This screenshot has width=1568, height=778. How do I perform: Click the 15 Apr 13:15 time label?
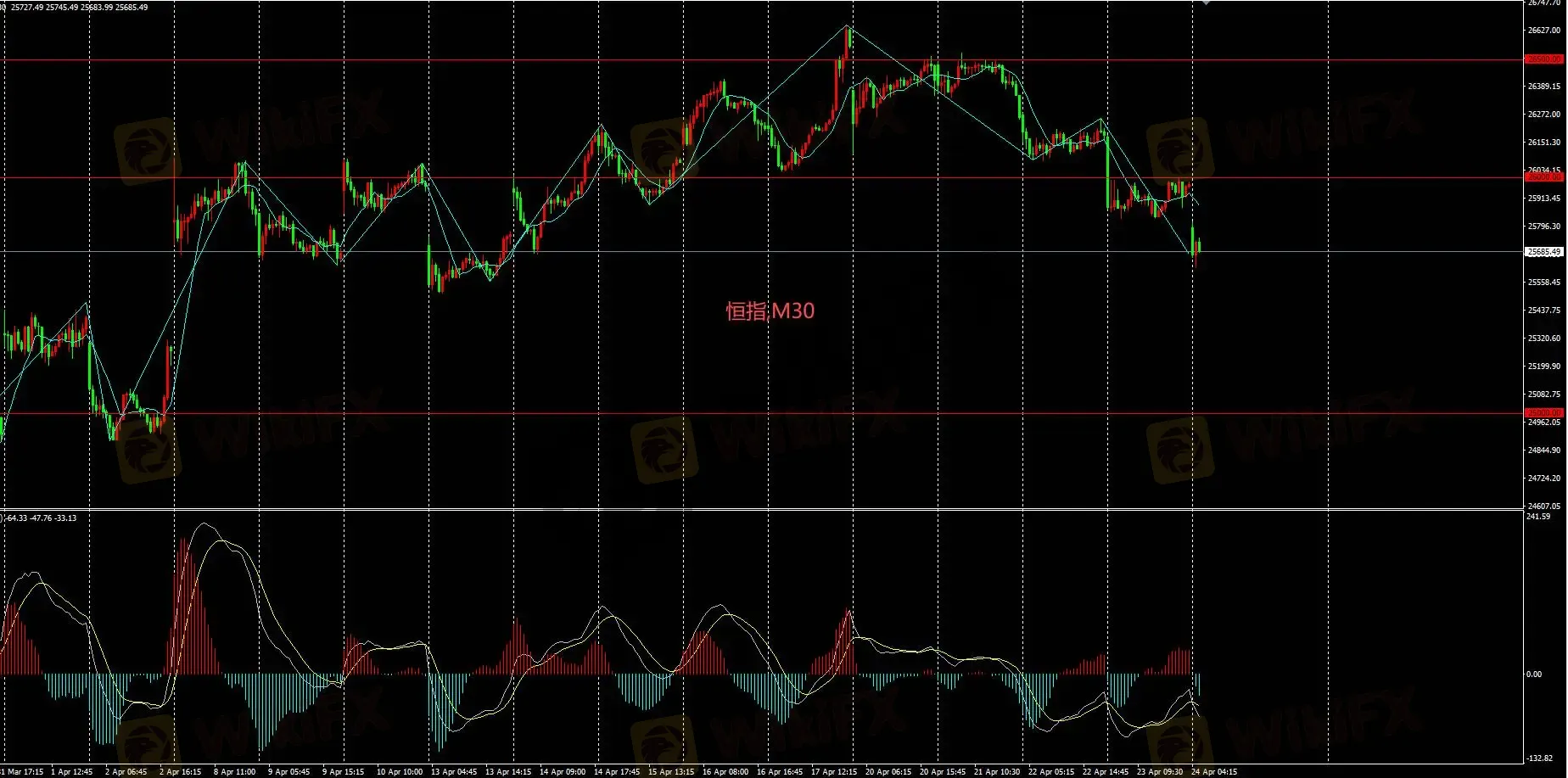pyautogui.click(x=671, y=772)
